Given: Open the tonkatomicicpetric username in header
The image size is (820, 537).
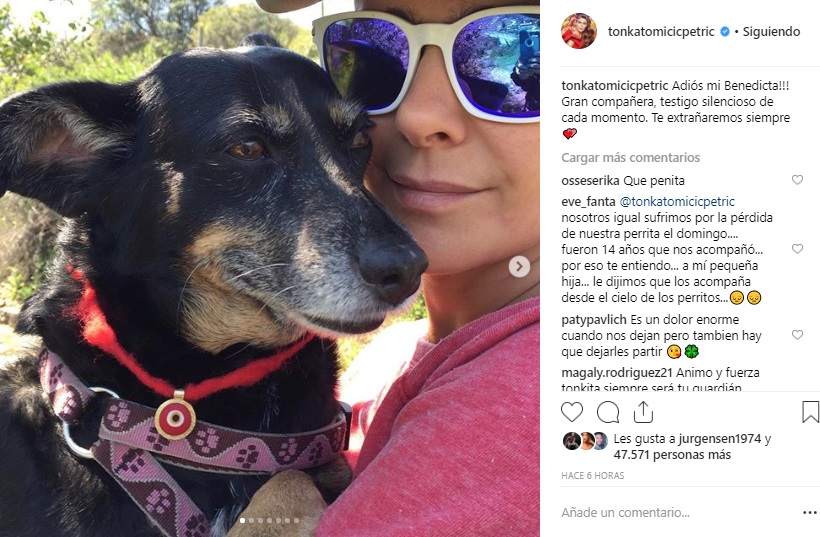Looking at the screenshot, I should [x=661, y=32].
